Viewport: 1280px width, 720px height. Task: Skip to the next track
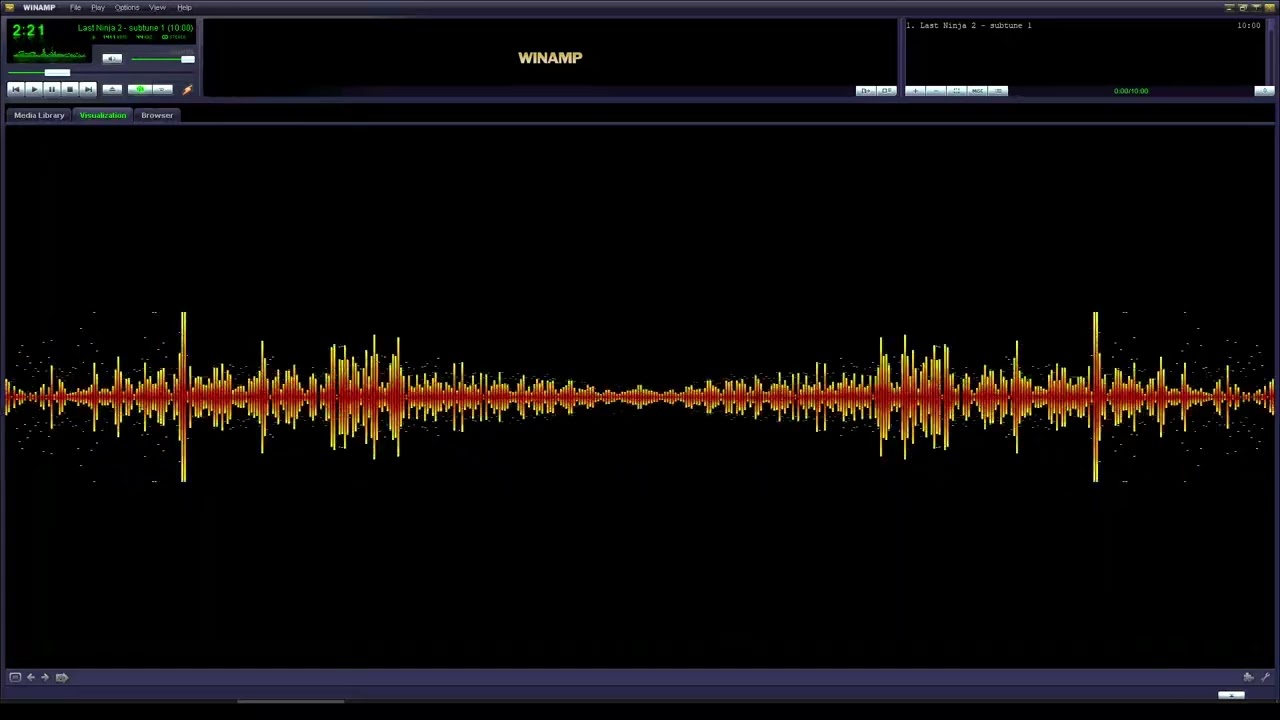coord(87,89)
